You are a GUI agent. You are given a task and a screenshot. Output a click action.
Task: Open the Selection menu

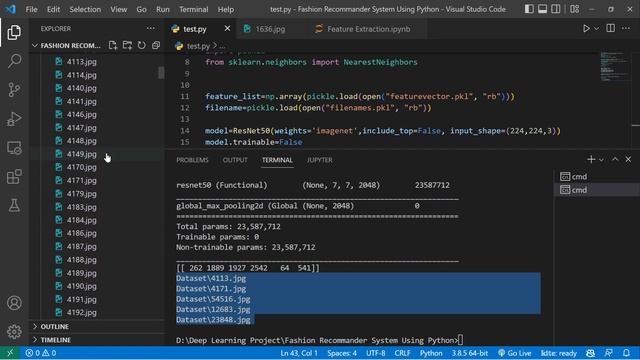(85, 9)
